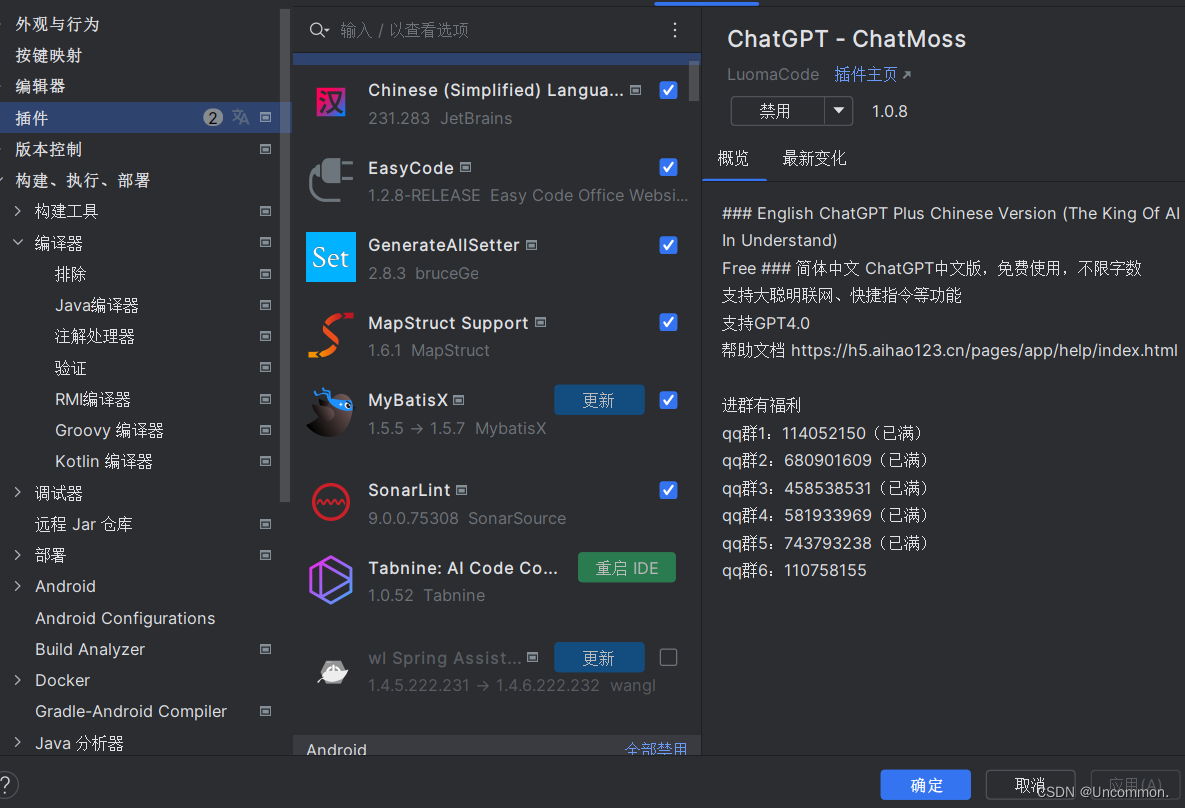Open the 插件主页 link
1185x808 pixels.
873,74
